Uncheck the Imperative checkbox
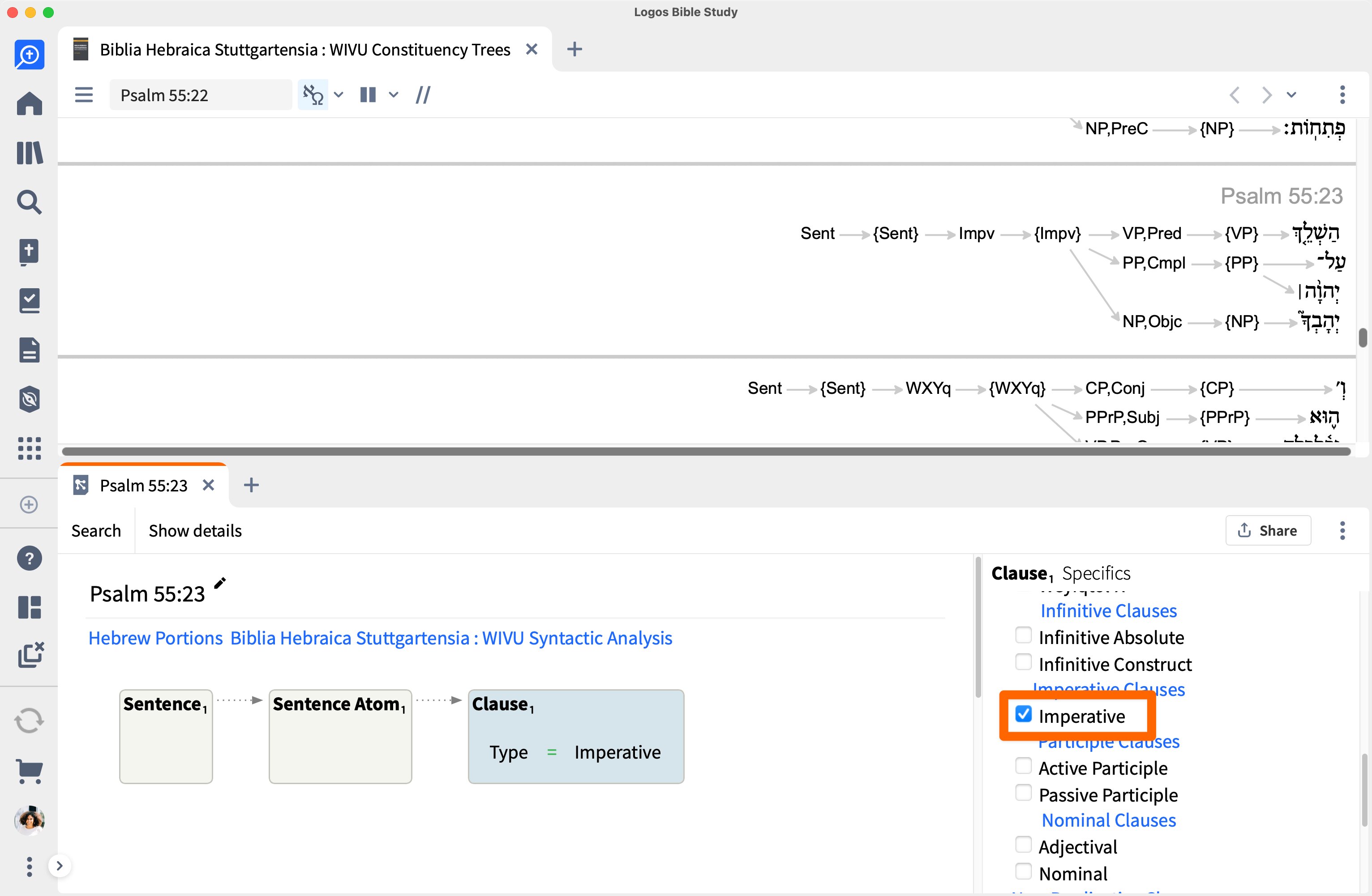Screen dimensions: 1372x896 1023,714
